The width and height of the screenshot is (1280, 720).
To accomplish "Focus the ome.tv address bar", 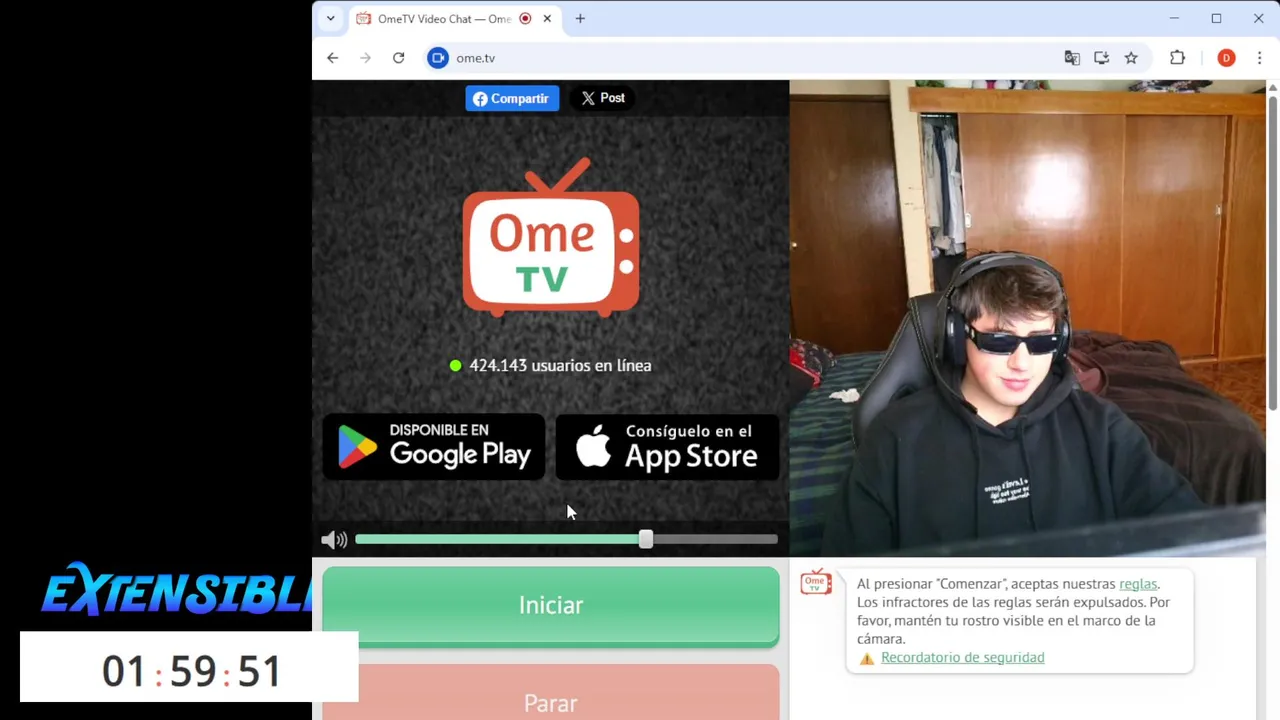I will pos(740,58).
